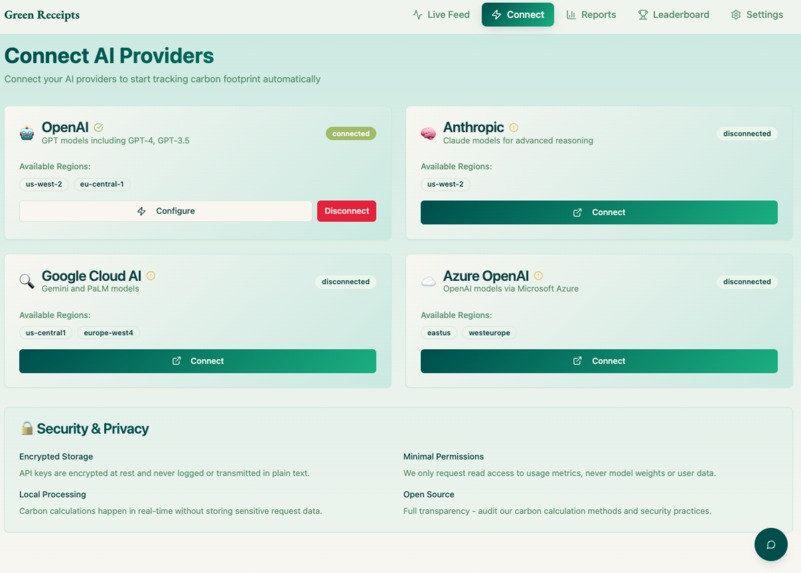Click the OpenAI provider title

point(65,127)
